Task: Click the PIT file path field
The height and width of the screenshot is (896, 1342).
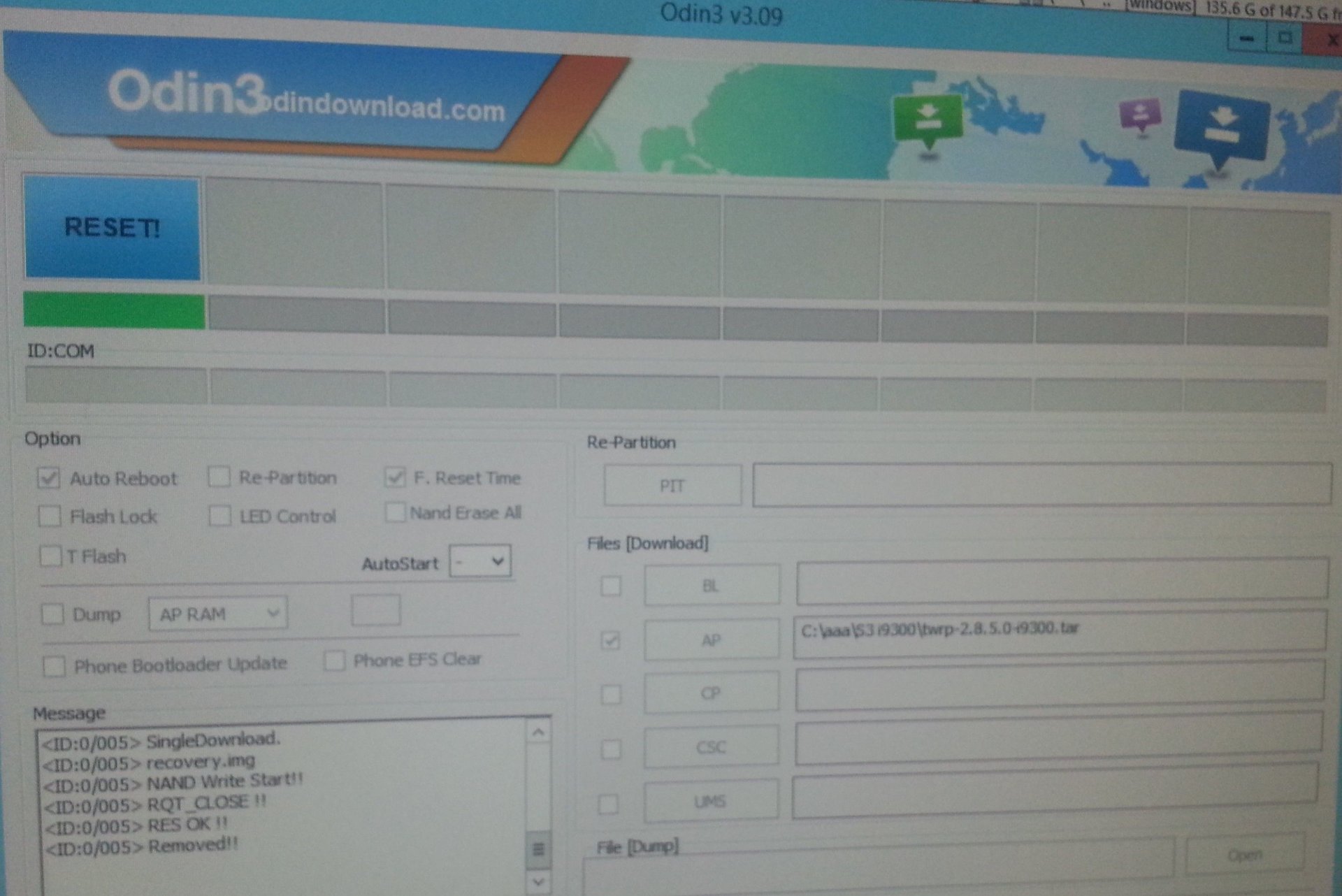Action: coord(1042,484)
